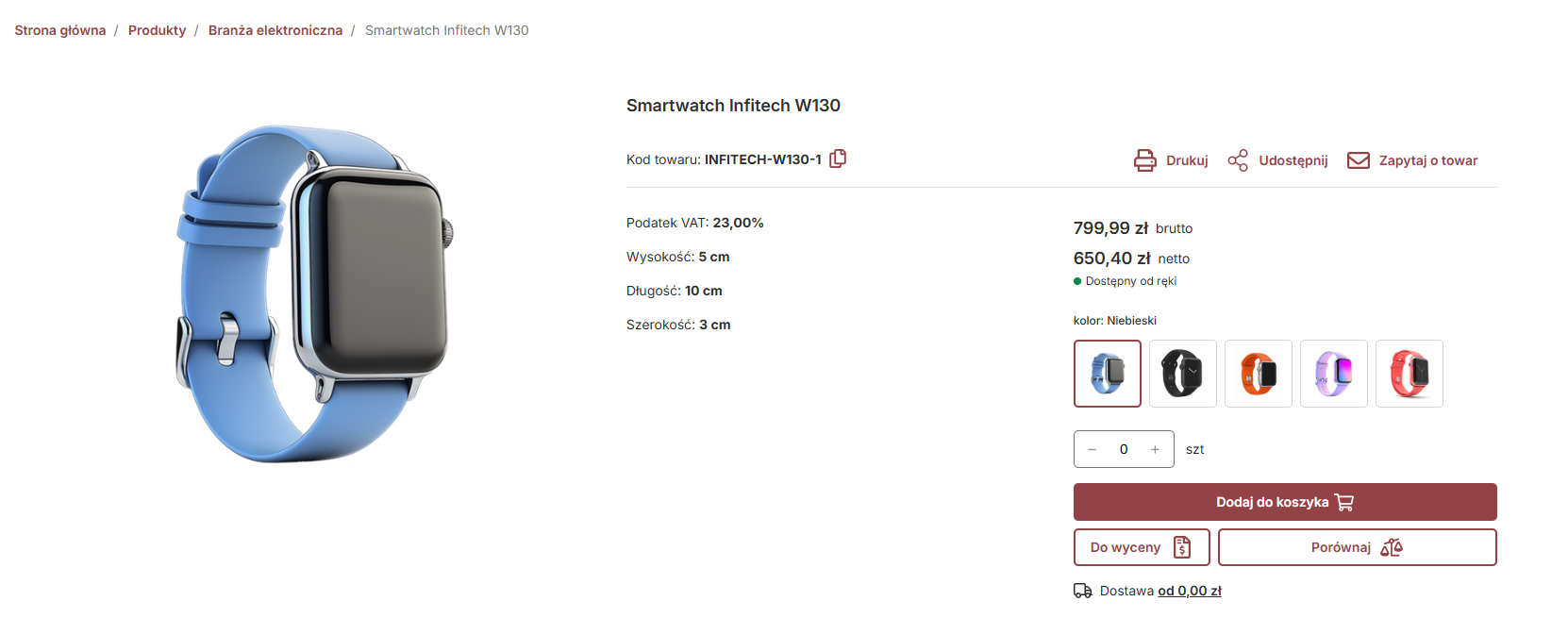Click the Udostępnij share icon
Viewport: 1568px width, 618px height.
pos(1238,160)
